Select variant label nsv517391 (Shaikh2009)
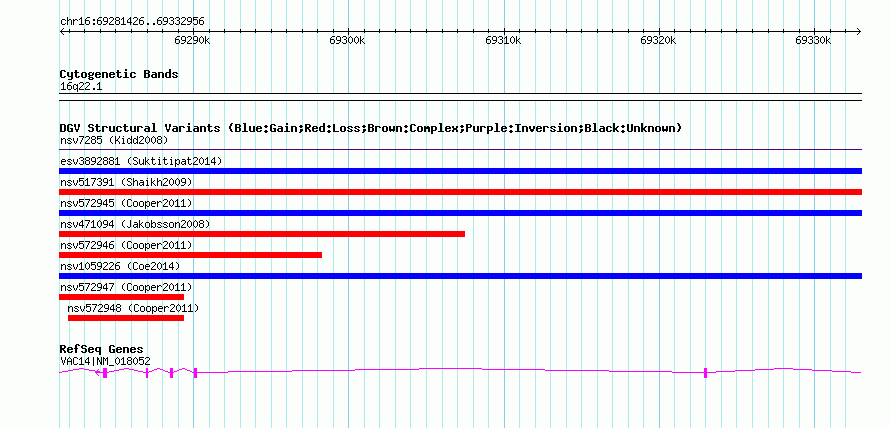Screen dimensions: 890x428 coord(126,182)
